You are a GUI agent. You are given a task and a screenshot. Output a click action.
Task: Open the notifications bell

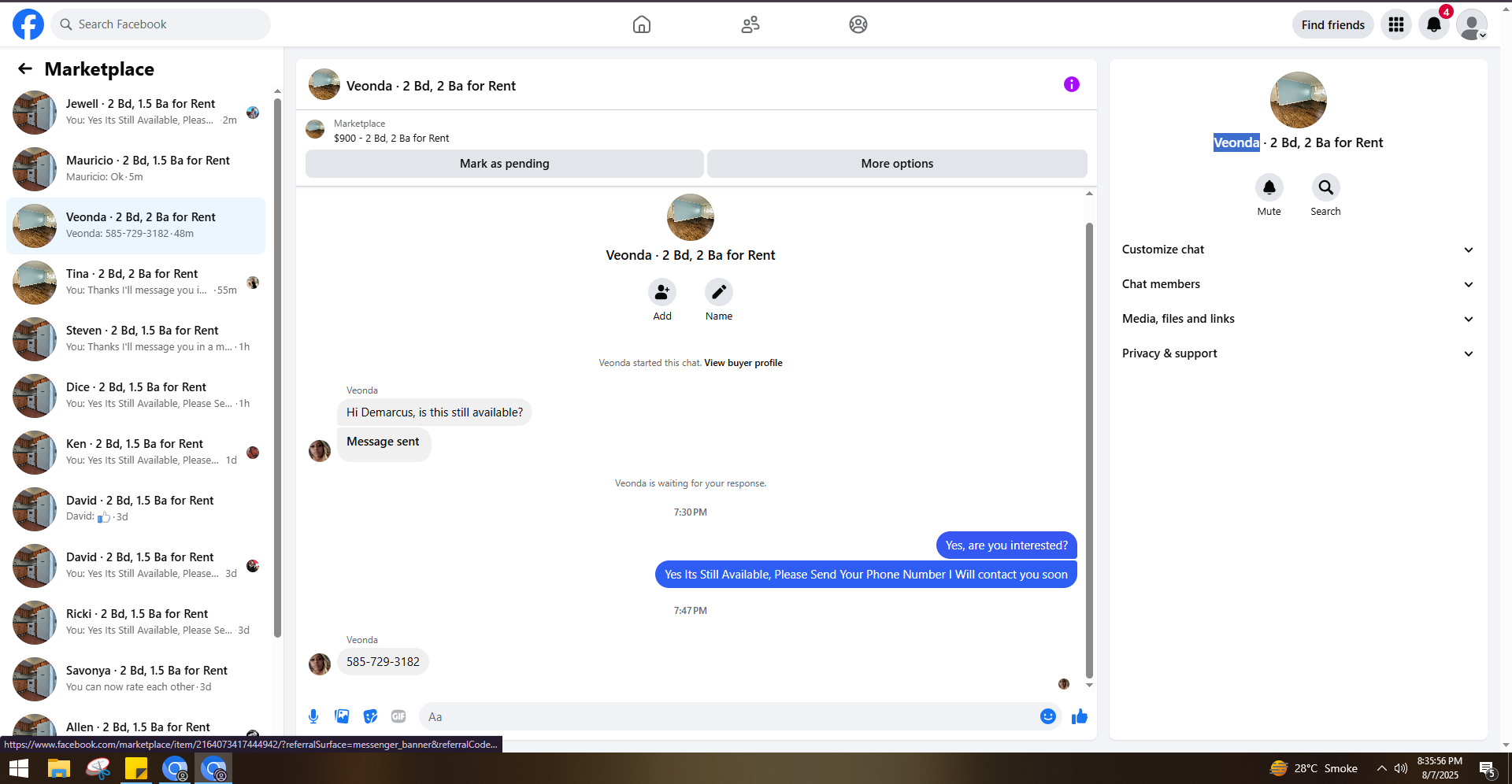click(1434, 24)
